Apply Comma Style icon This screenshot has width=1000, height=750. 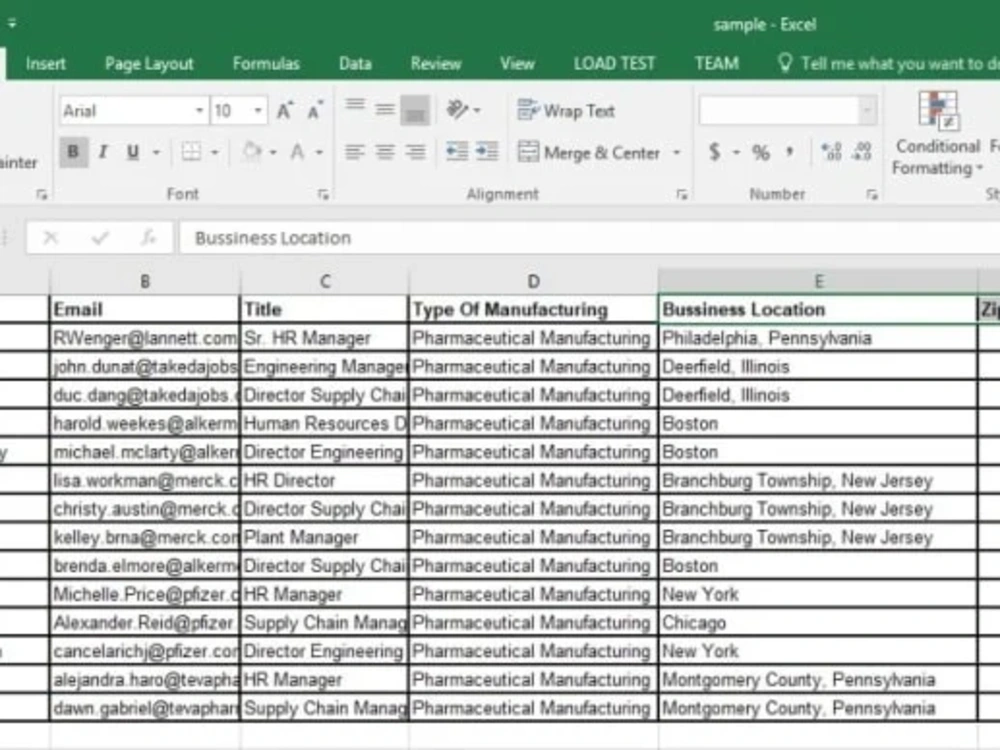(x=790, y=152)
